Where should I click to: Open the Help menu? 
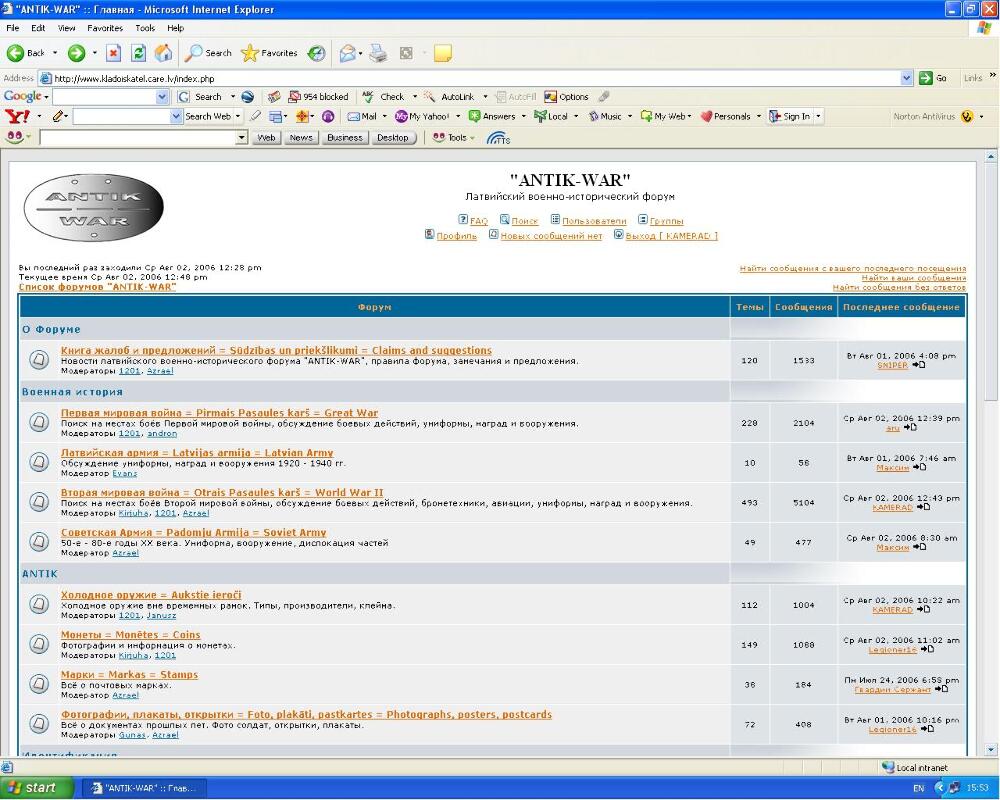pyautogui.click(x=175, y=28)
